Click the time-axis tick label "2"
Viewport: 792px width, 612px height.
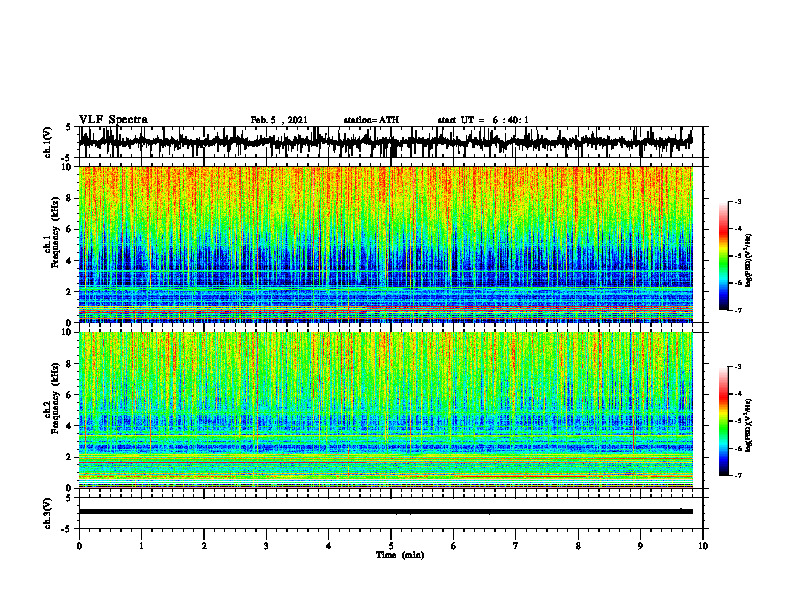point(204,546)
